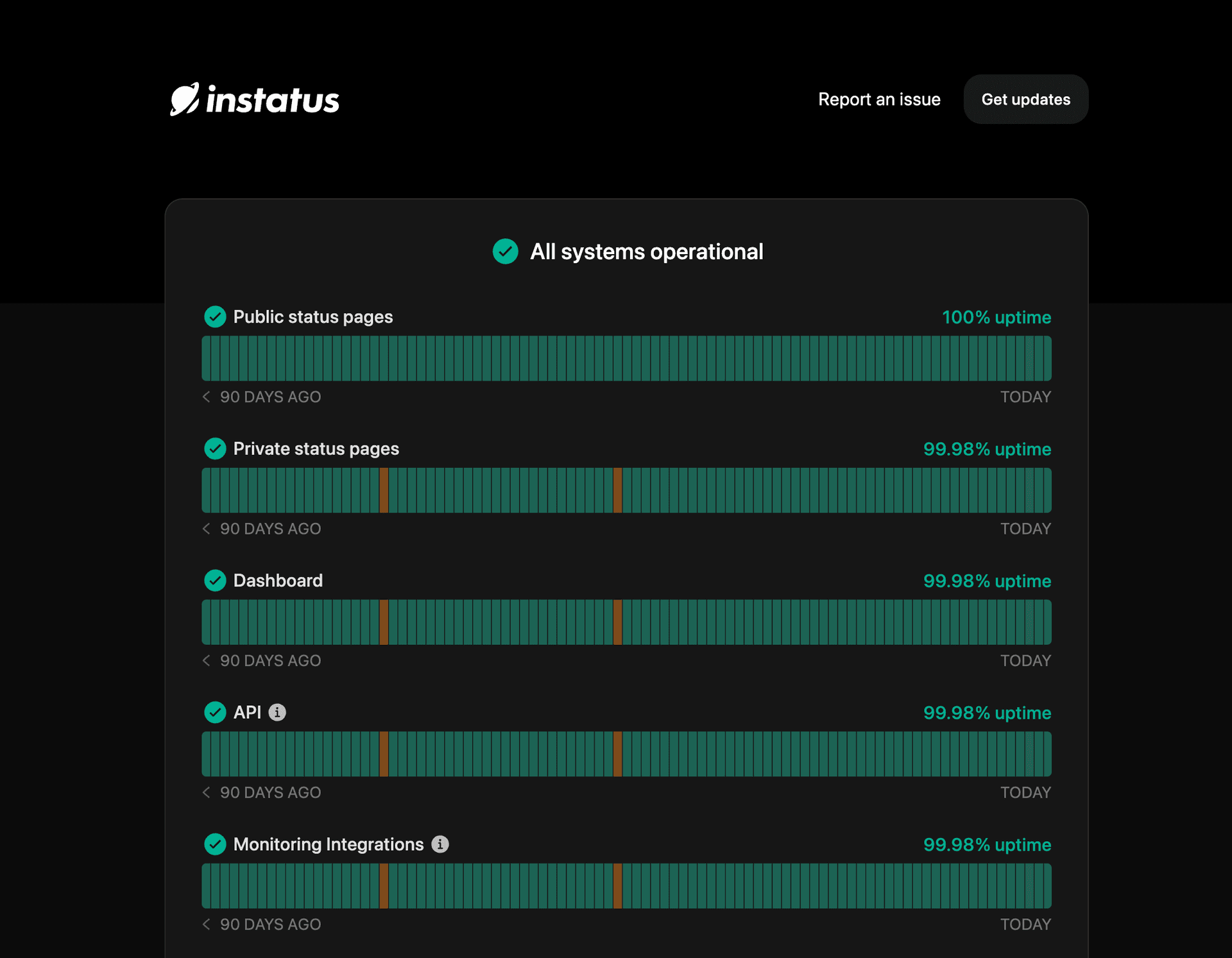Open the info icon next to API
The image size is (1232, 958).
pos(277,712)
